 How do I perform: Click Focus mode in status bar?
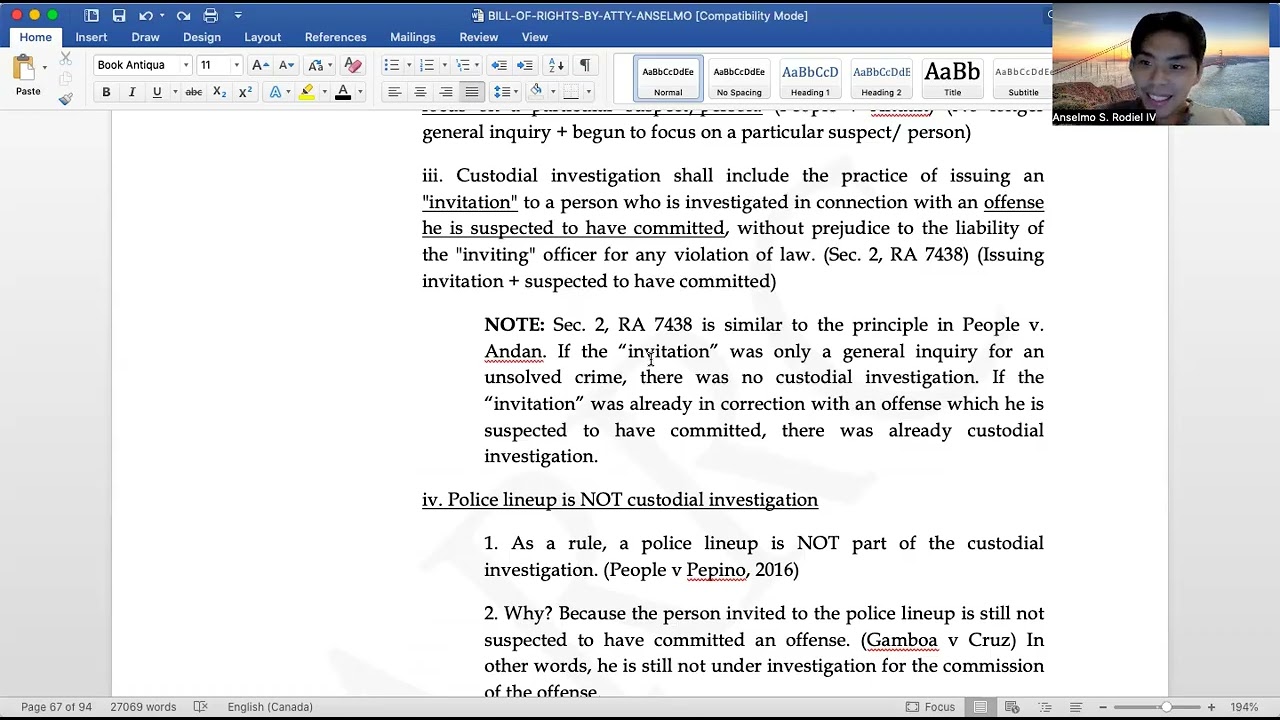(x=930, y=707)
